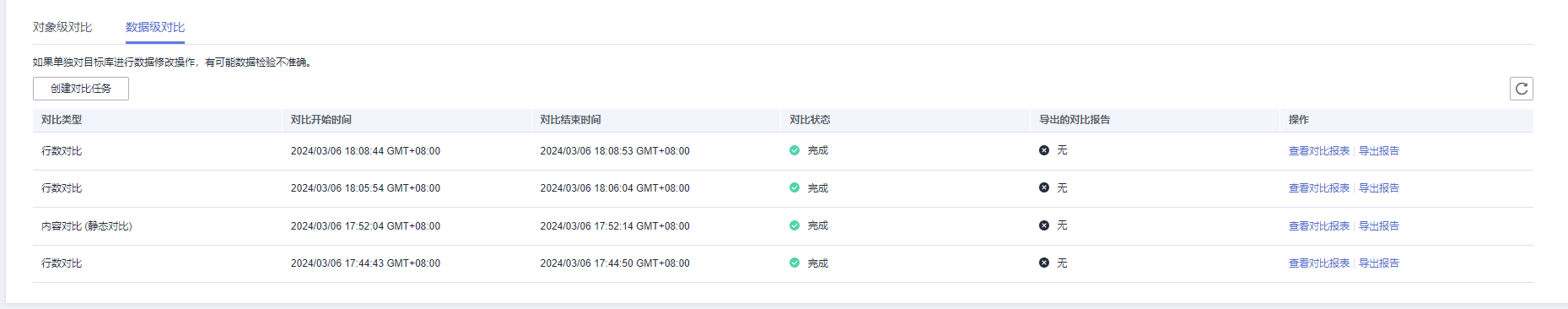
Task: Click 导出报告 for 18:08:44 row
Action: (1379, 151)
